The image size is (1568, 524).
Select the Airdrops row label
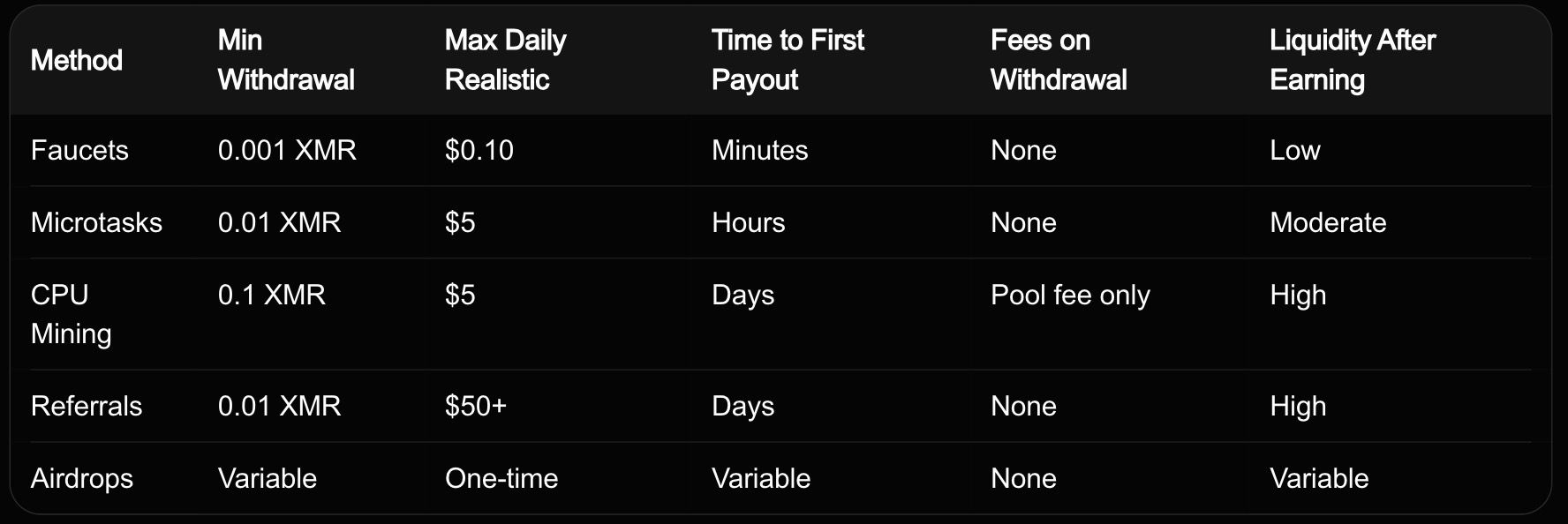pos(82,478)
